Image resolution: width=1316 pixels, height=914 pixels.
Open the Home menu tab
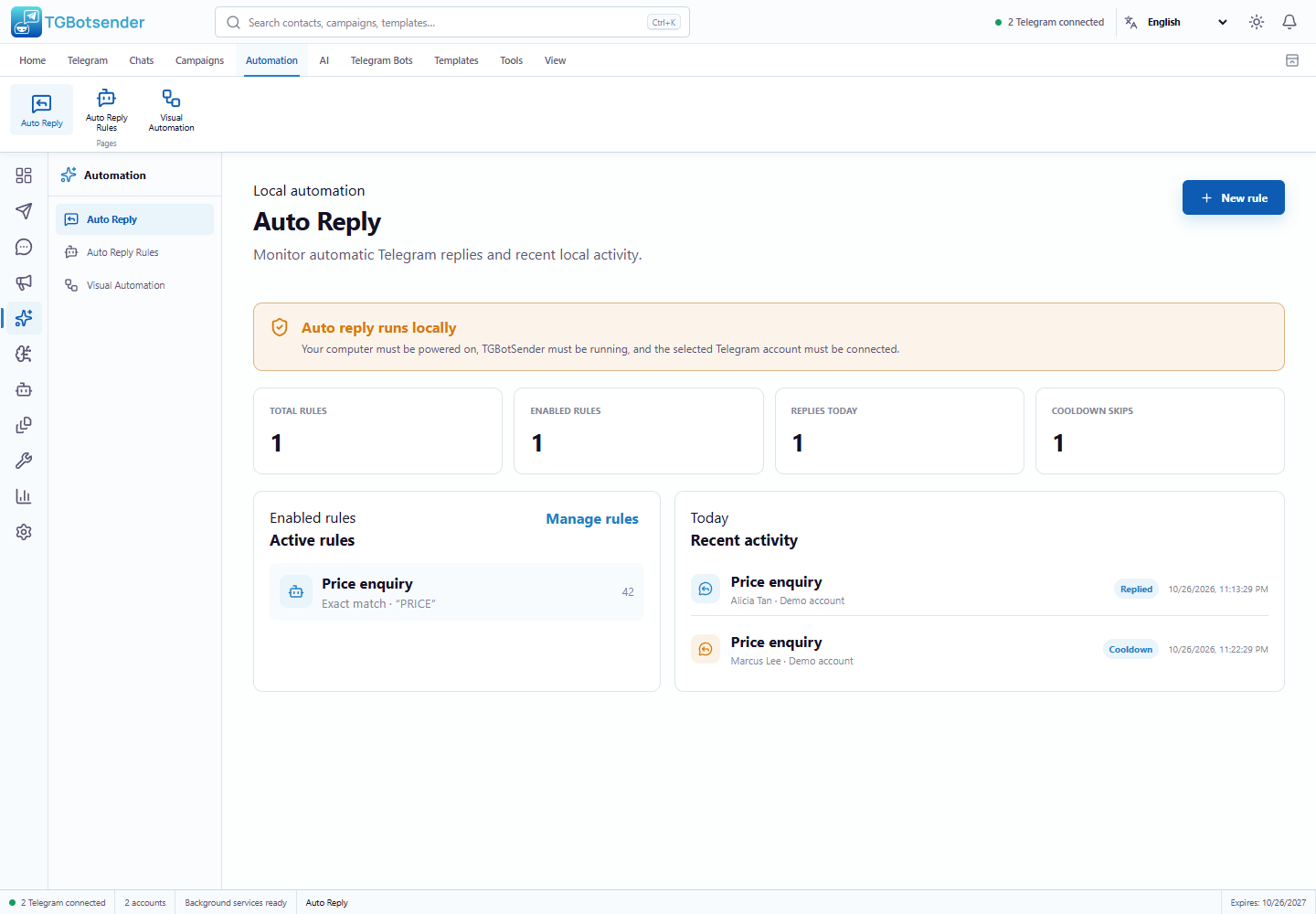coord(32,60)
